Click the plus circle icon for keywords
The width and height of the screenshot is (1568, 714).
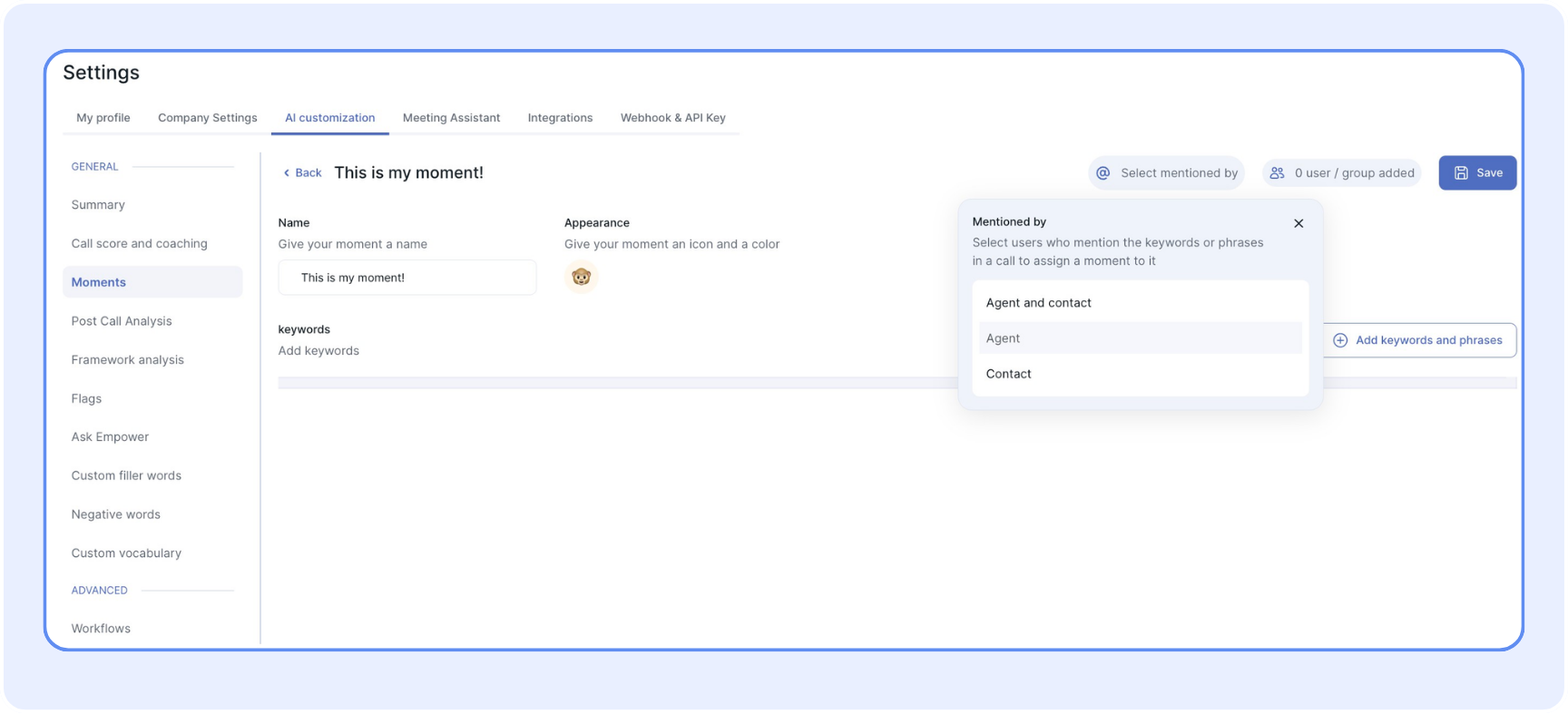click(x=1340, y=340)
